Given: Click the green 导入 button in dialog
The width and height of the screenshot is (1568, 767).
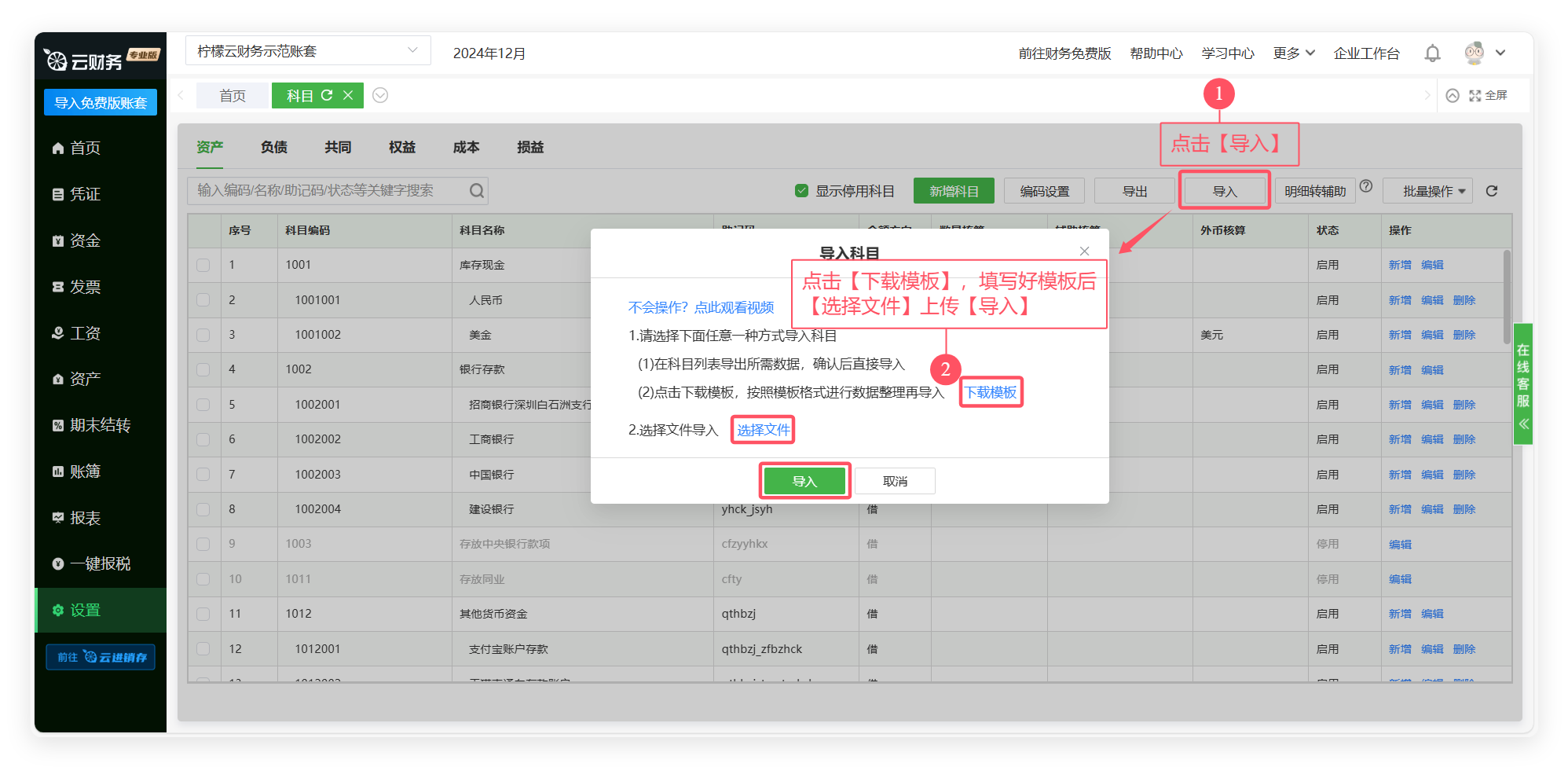Looking at the screenshot, I should click(804, 481).
